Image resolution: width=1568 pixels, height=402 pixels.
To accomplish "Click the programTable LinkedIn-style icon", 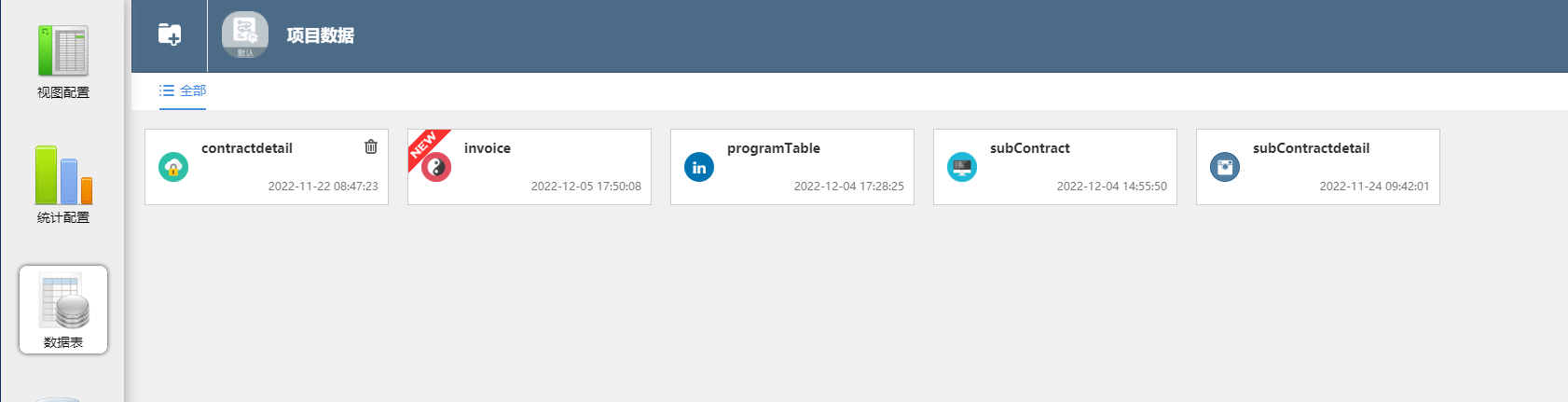I will tap(699, 167).
